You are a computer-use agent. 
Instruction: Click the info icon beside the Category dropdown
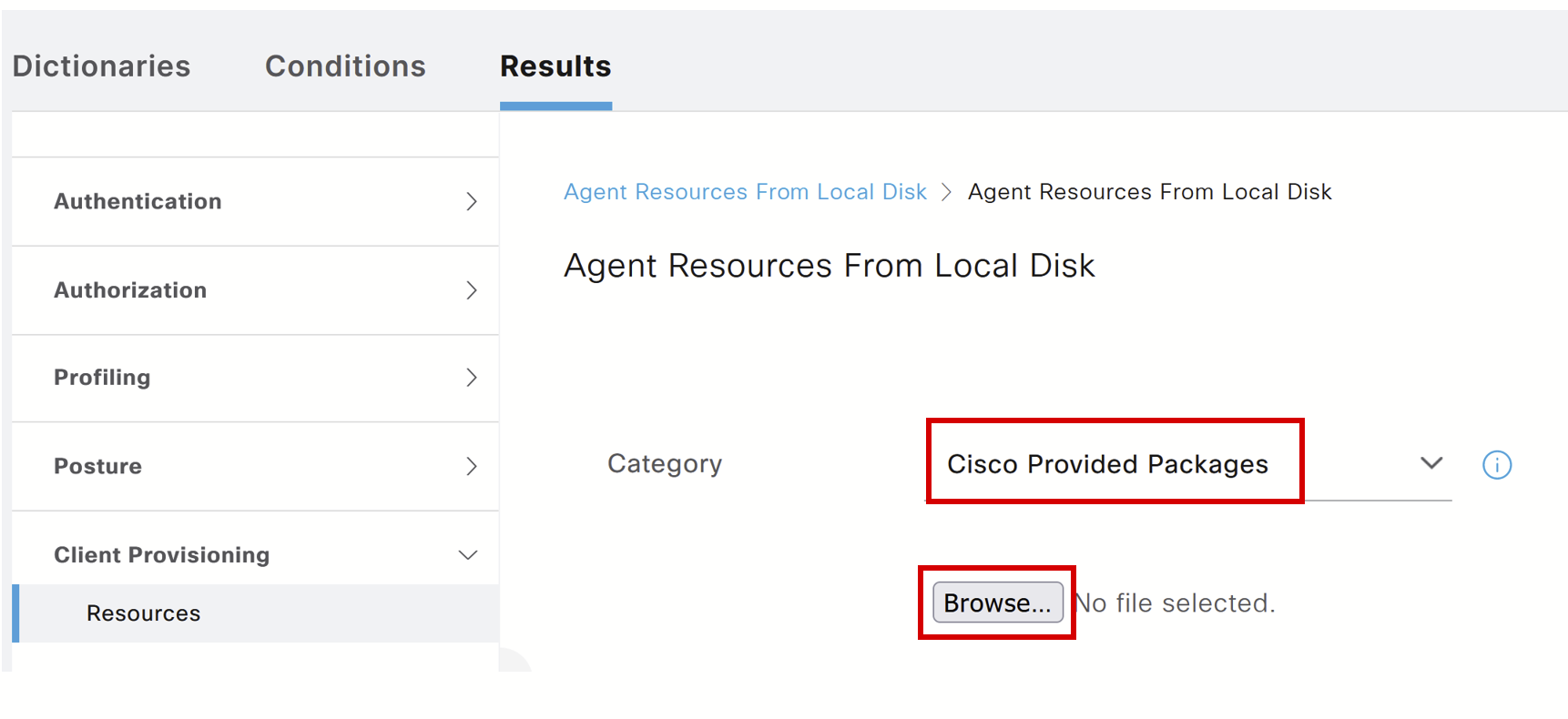click(x=1497, y=465)
